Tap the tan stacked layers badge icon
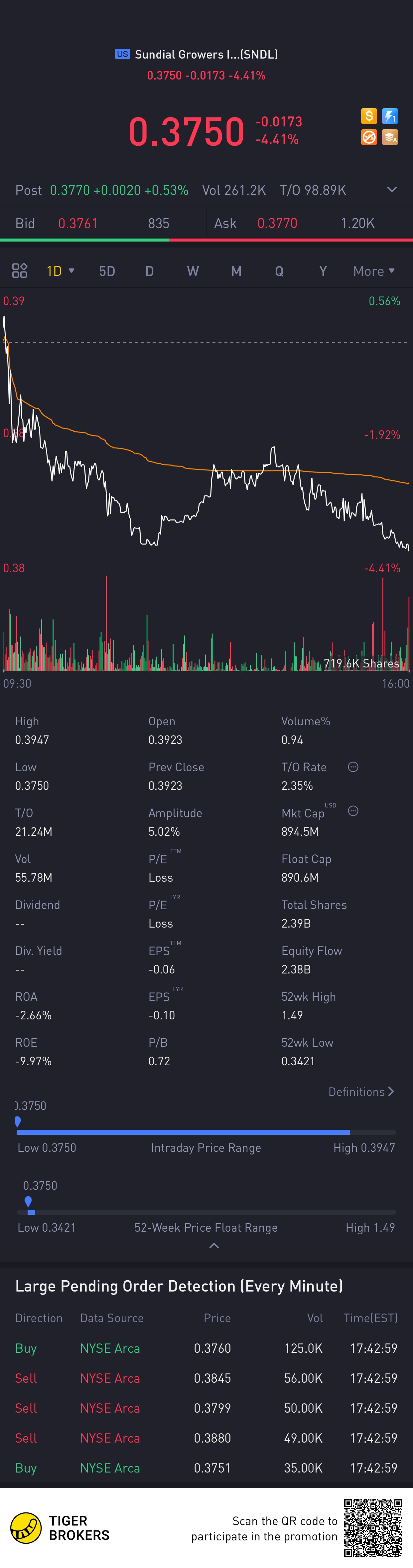 point(390,137)
